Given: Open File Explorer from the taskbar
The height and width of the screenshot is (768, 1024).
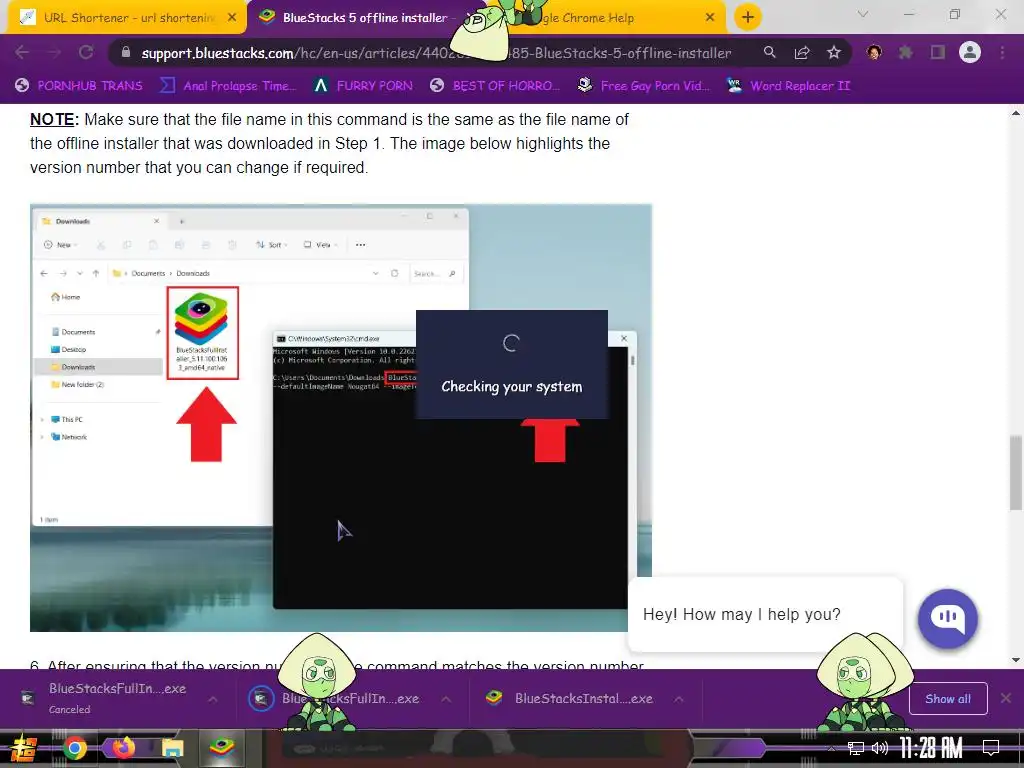Looking at the screenshot, I should [x=172, y=748].
